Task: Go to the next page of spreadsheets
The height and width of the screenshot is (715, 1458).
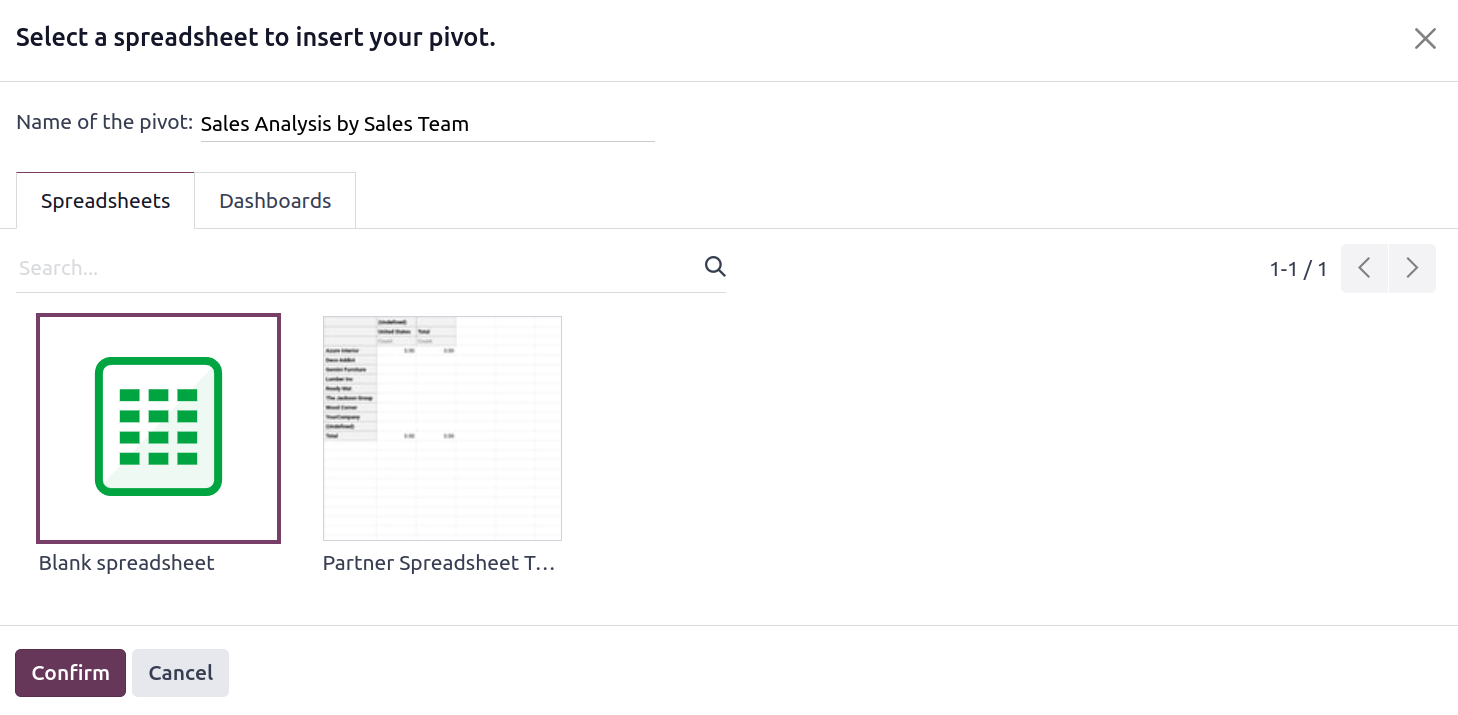Action: (1412, 268)
